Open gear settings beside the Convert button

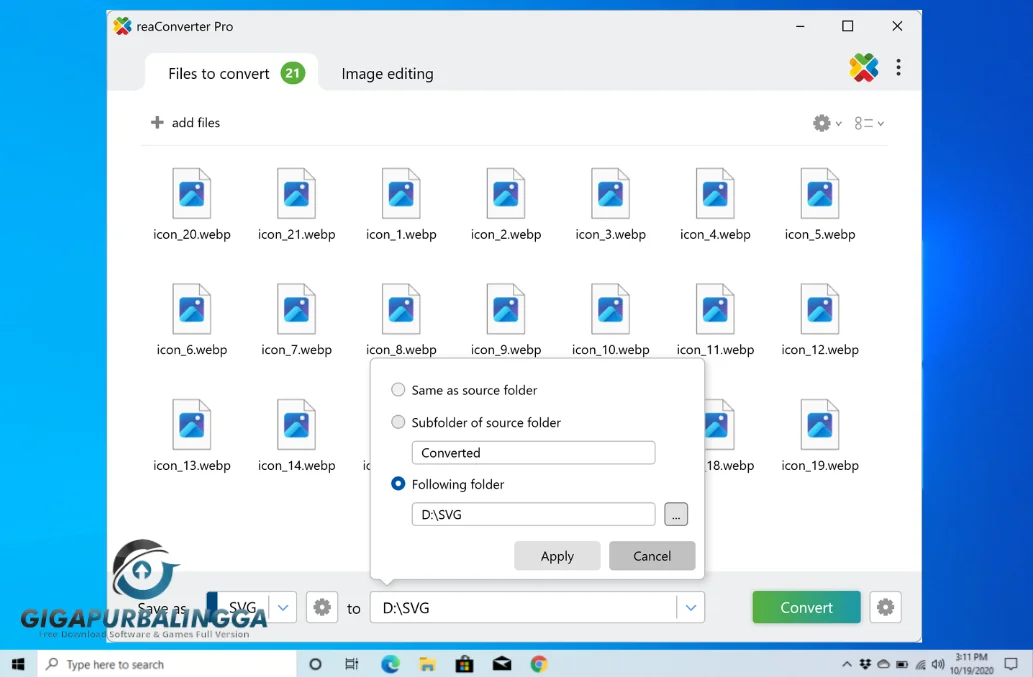click(885, 607)
